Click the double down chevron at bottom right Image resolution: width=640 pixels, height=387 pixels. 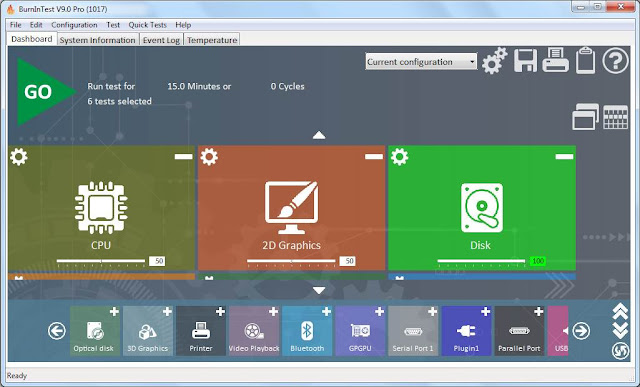click(x=620, y=329)
